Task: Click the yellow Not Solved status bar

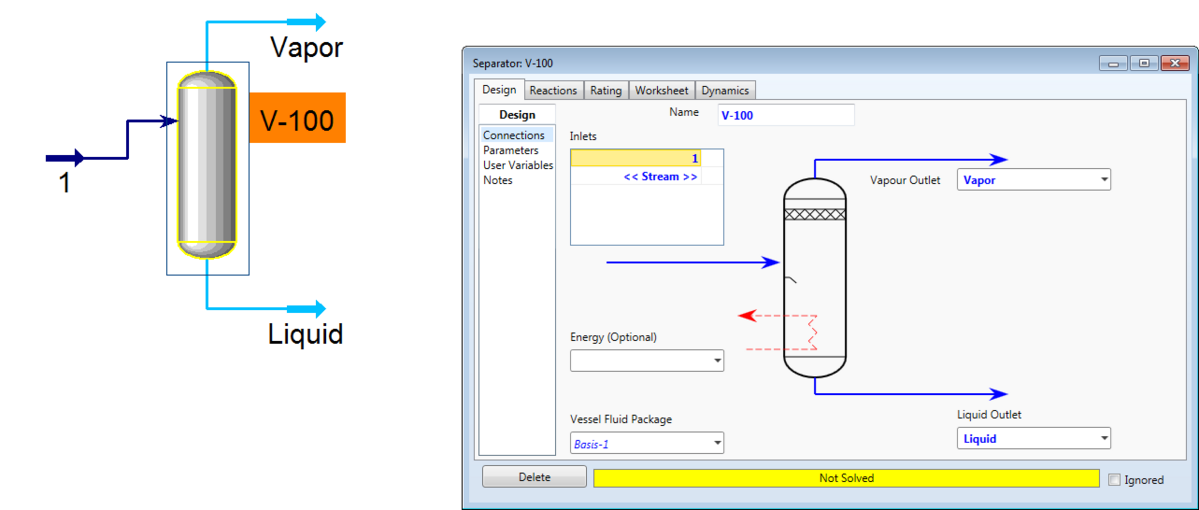Action: coord(846,478)
